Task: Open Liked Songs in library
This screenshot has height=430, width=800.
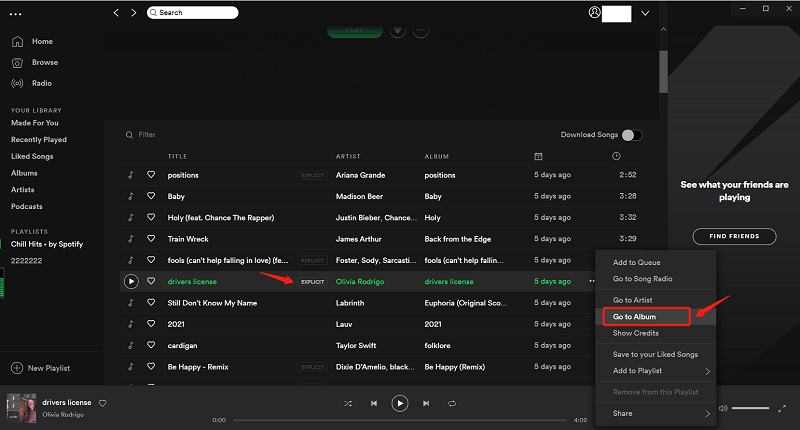Action: click(x=32, y=157)
